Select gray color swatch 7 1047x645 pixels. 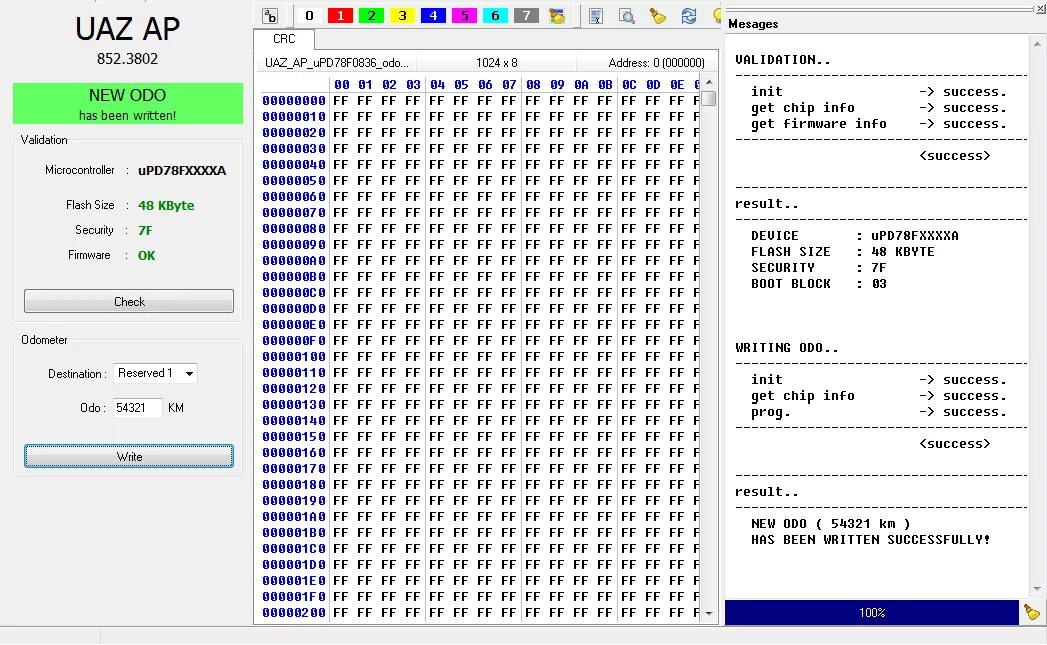(526, 15)
